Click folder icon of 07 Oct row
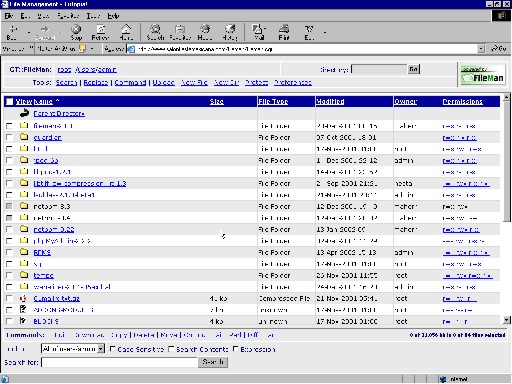 click(x=24, y=137)
